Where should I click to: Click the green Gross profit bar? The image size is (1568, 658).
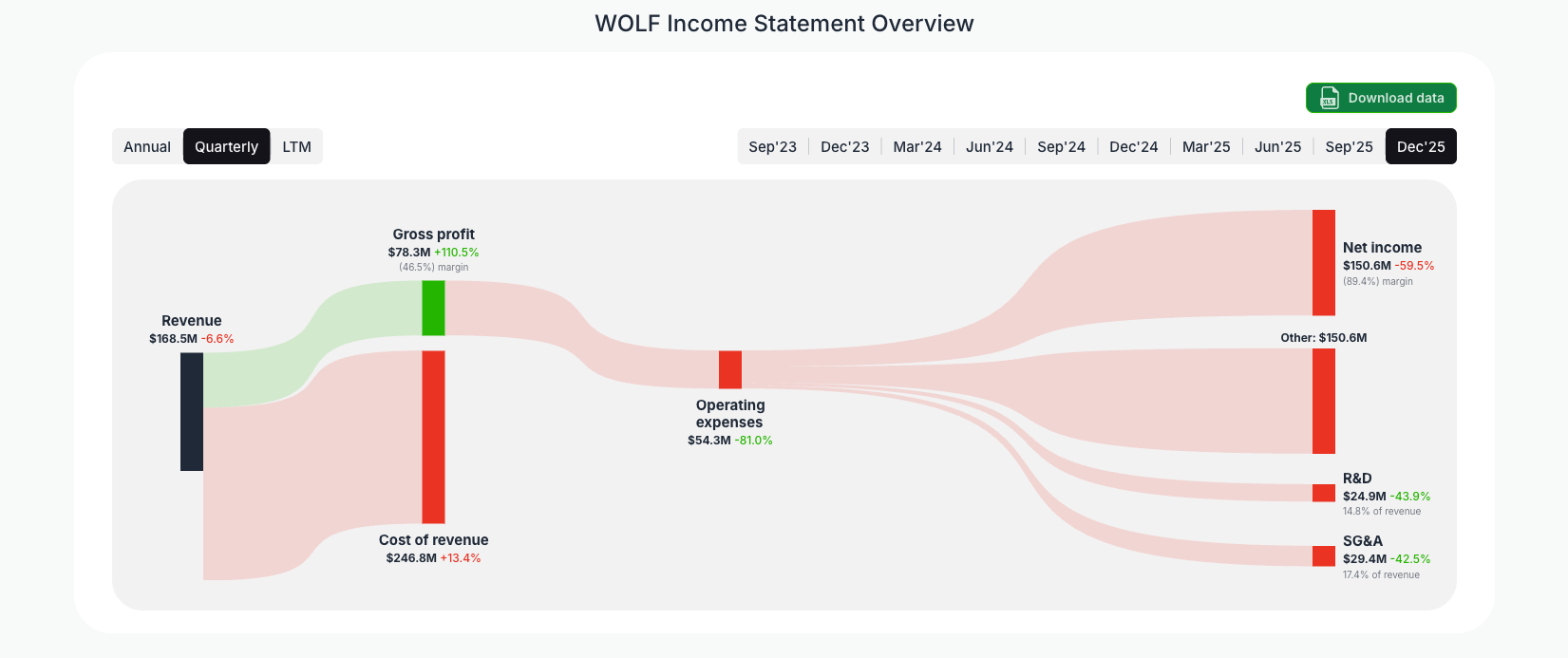(434, 310)
